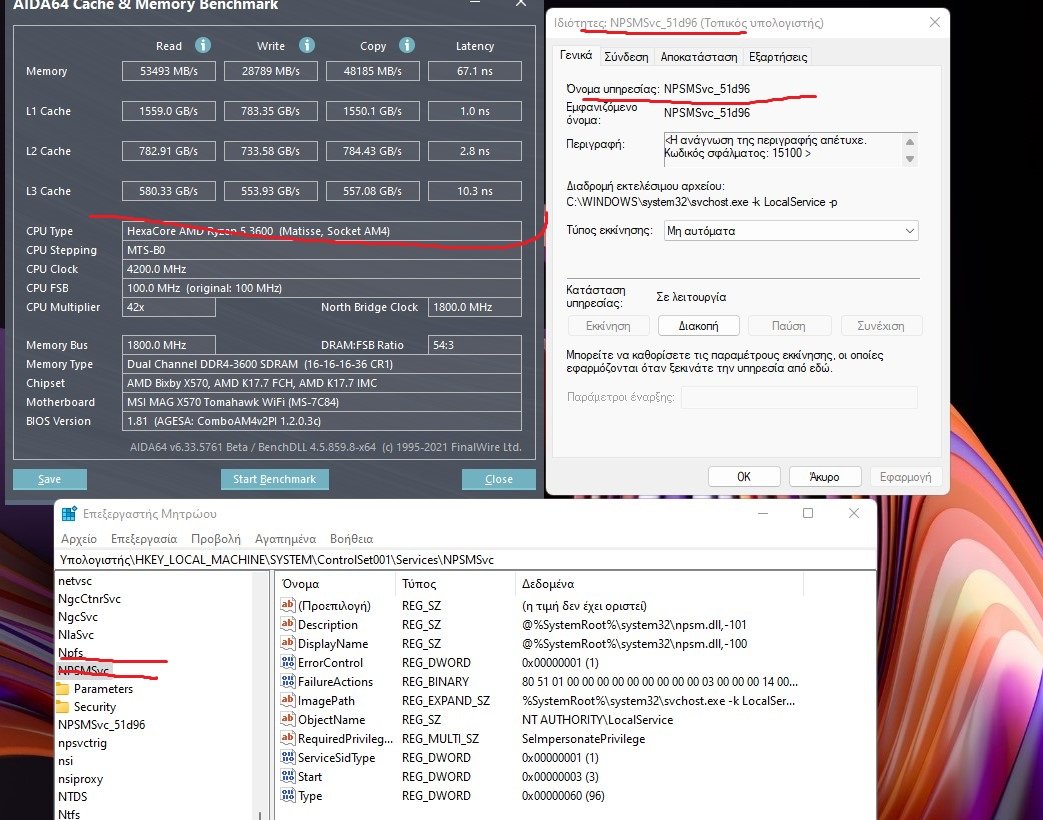Select the ObjectName value string icon
The width and height of the screenshot is (1043, 820).
click(287, 719)
